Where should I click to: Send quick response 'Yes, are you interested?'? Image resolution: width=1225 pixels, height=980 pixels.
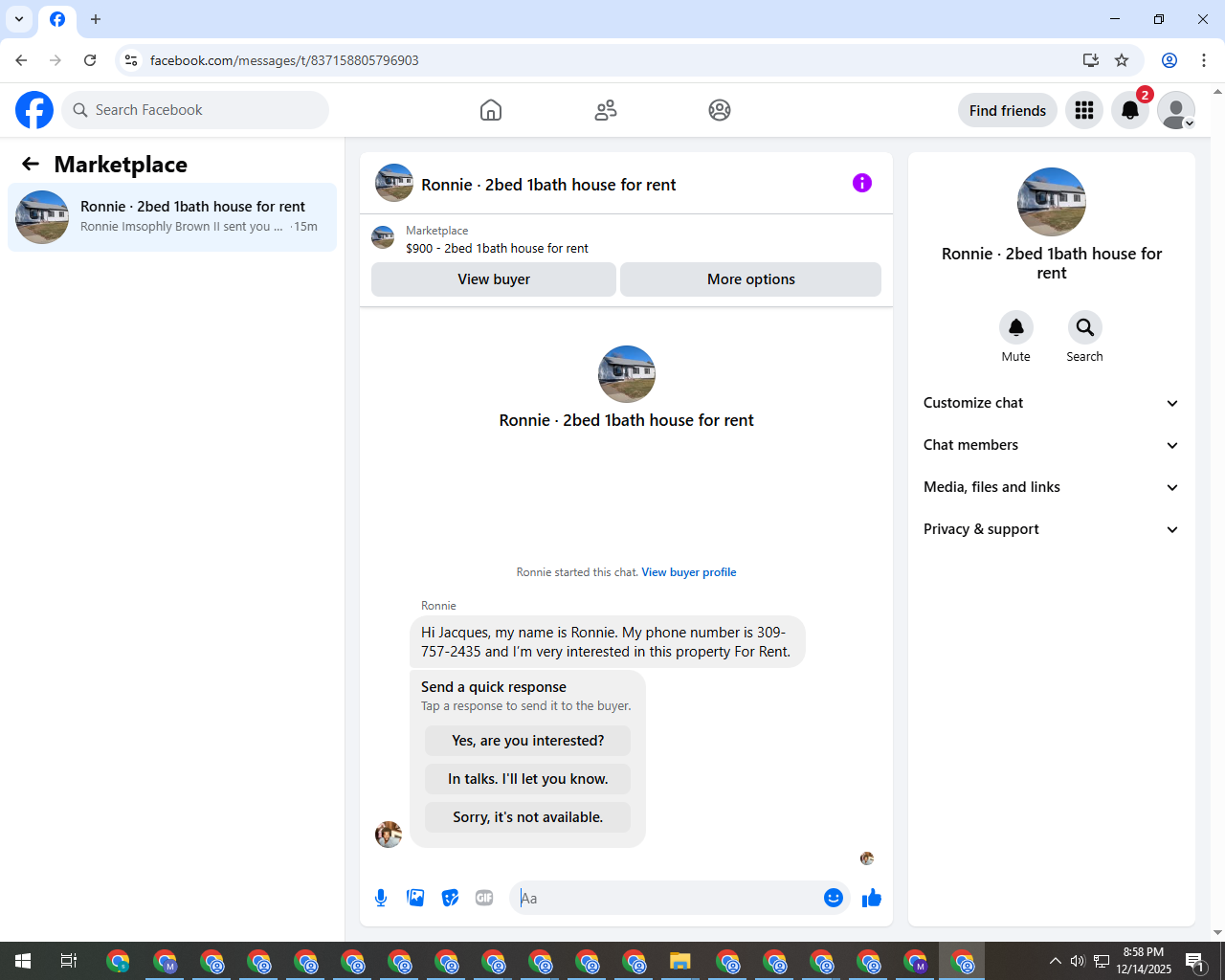[x=528, y=741]
